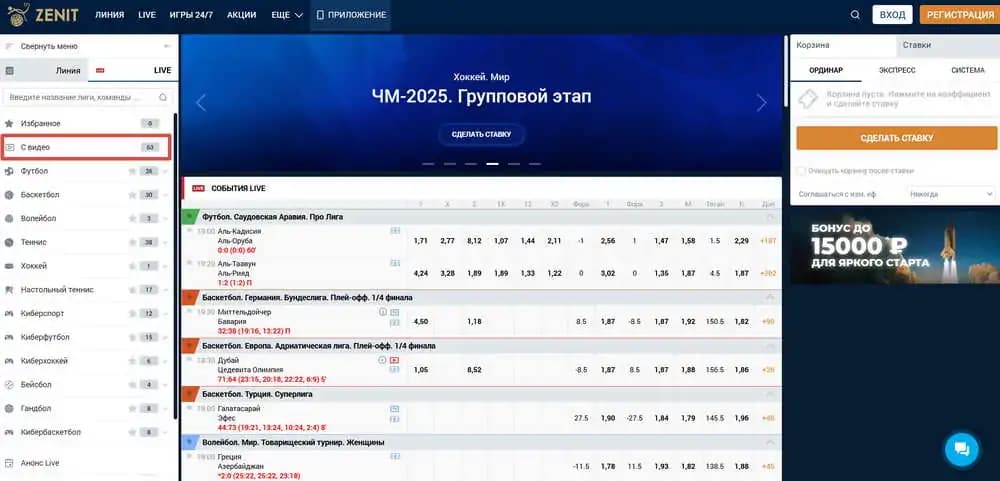The width and height of the screenshot is (1000, 481).
Task: Collapse the Бундеслига Плей-офф league section
Action: pyautogui.click(x=770, y=297)
